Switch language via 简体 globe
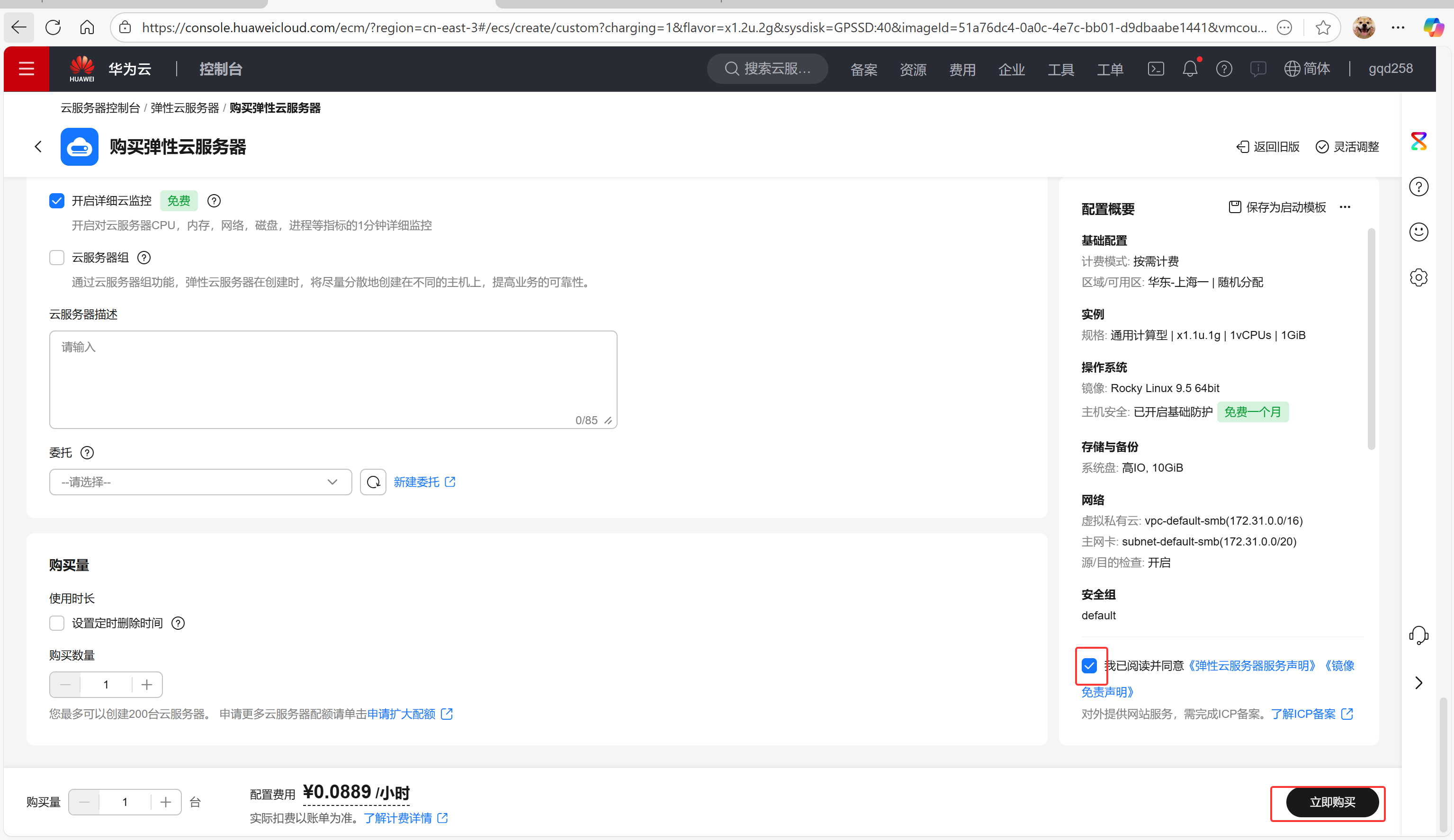1454x840 pixels. pyautogui.click(x=1307, y=69)
